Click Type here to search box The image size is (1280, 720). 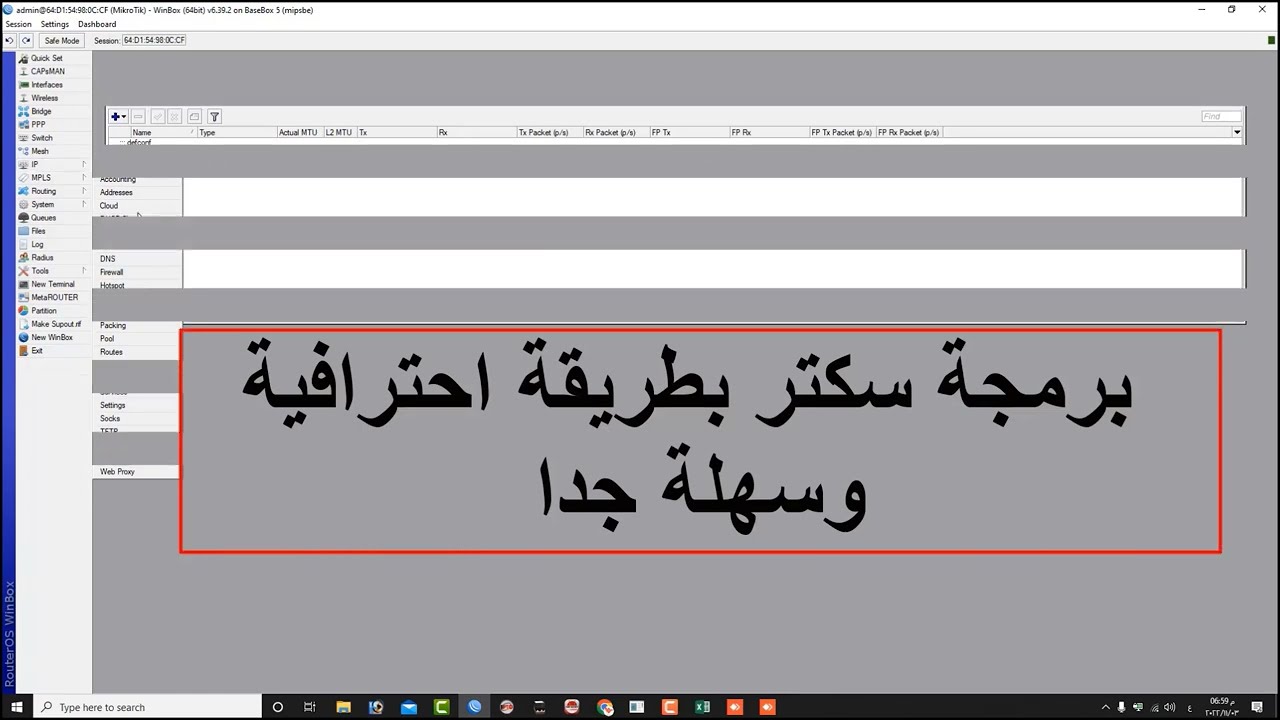point(146,707)
